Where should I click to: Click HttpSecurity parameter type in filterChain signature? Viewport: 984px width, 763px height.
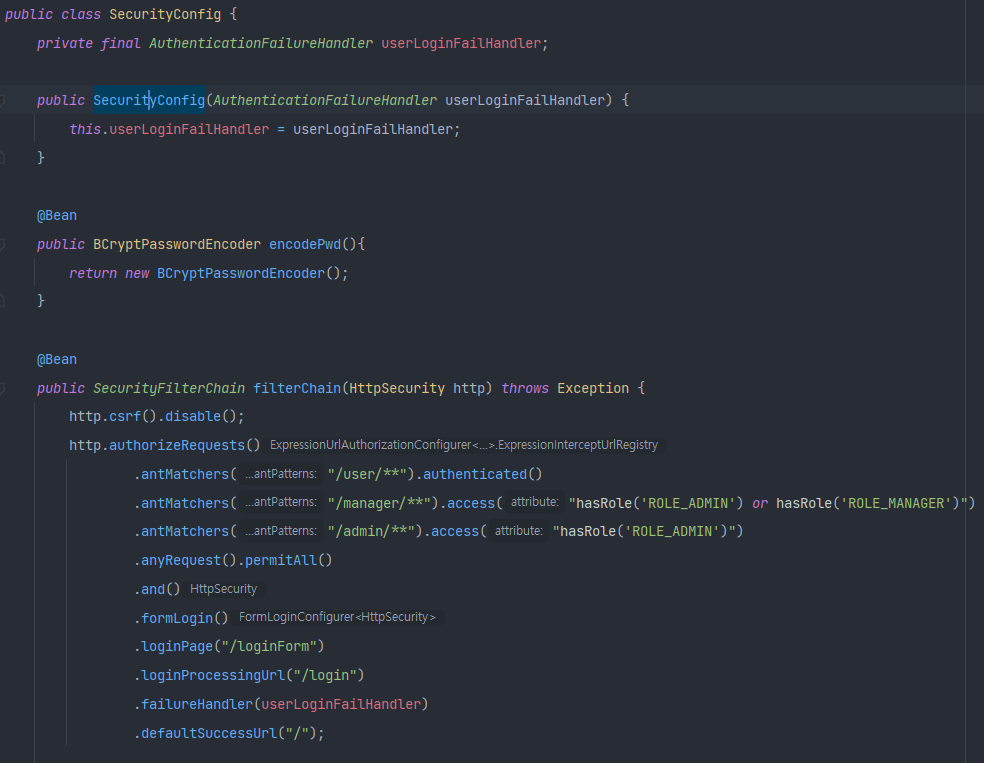tap(397, 388)
